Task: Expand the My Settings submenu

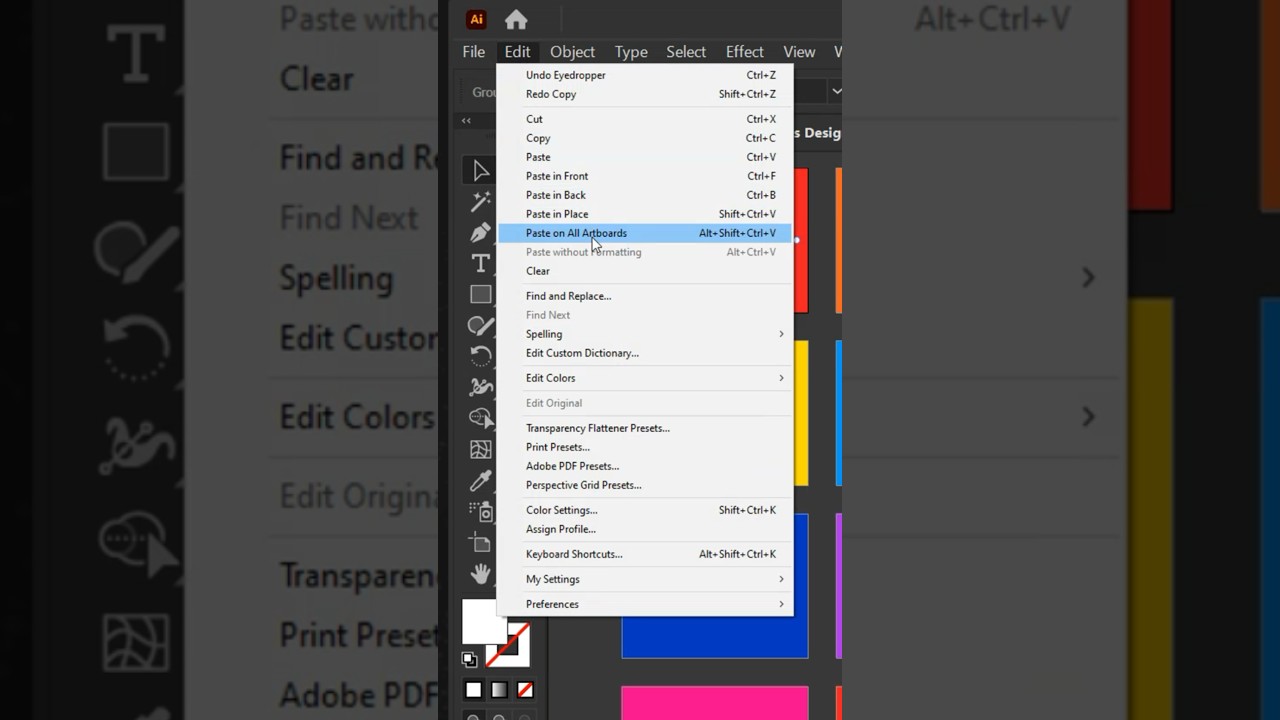Action: point(646,579)
